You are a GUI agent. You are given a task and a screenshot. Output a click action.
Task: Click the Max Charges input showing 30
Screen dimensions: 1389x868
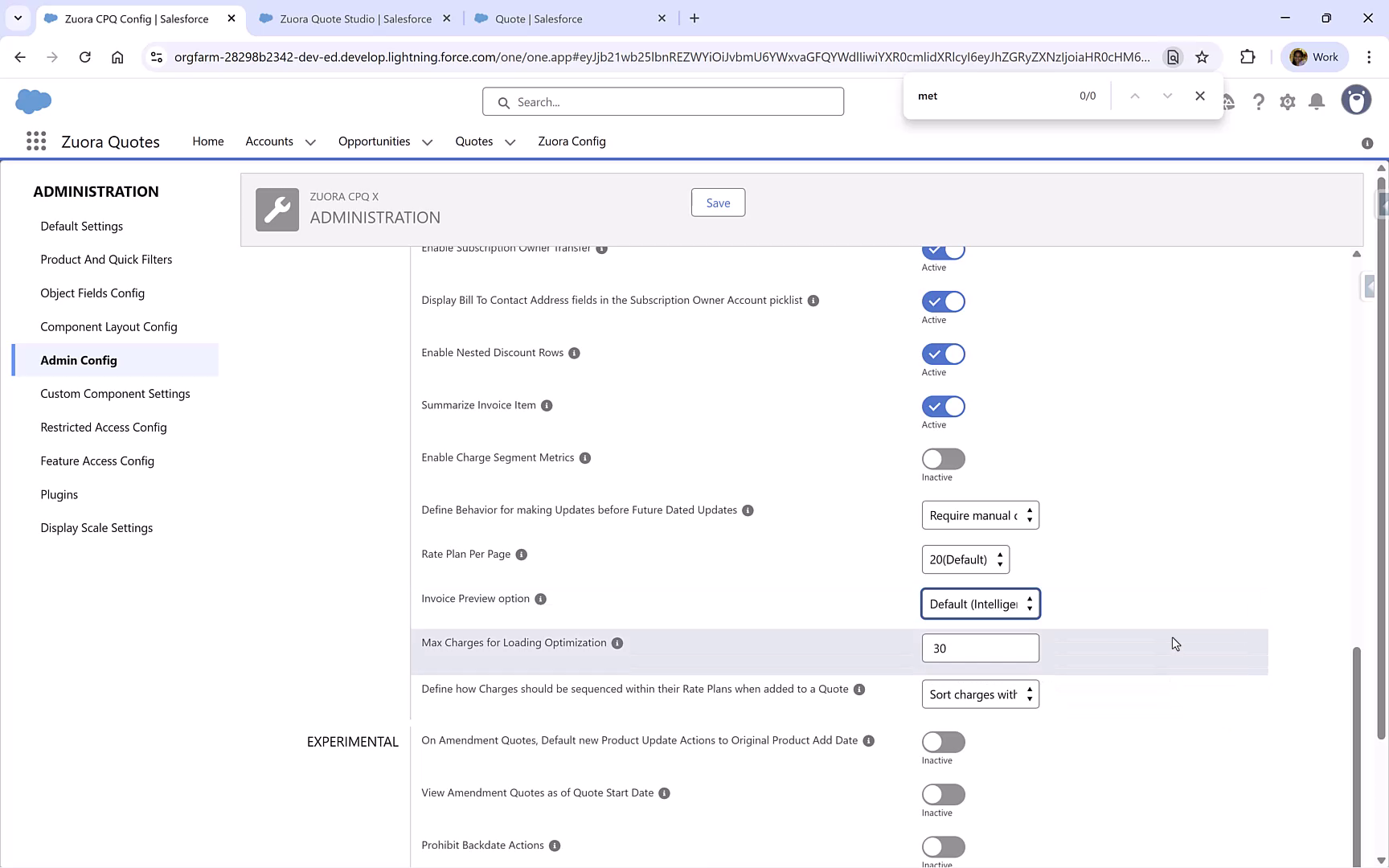pos(980,648)
